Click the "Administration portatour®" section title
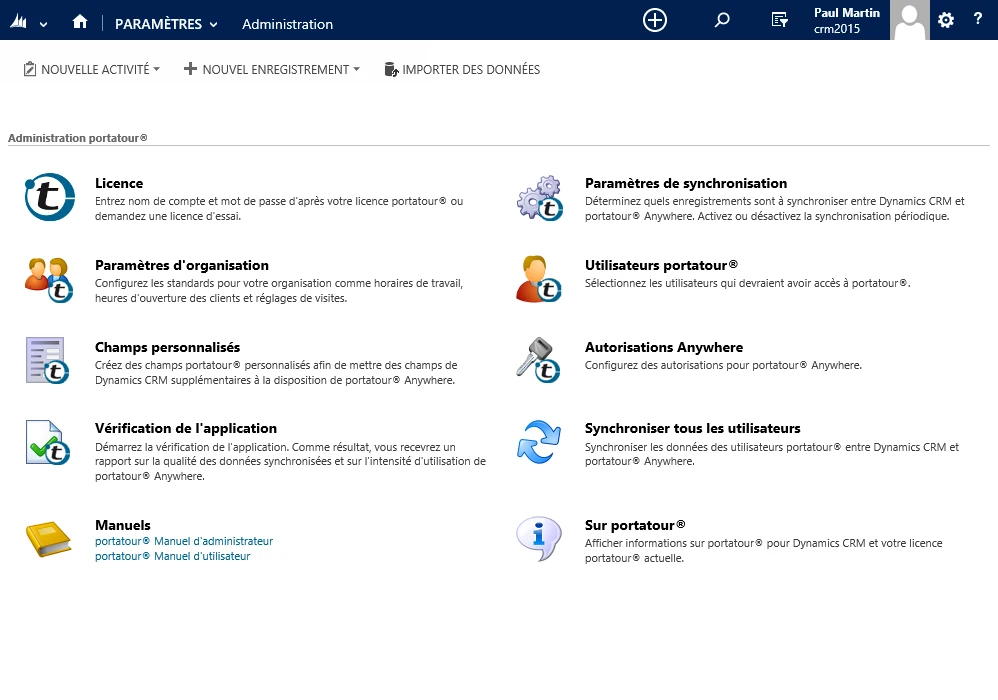The image size is (998, 700). coord(78,138)
